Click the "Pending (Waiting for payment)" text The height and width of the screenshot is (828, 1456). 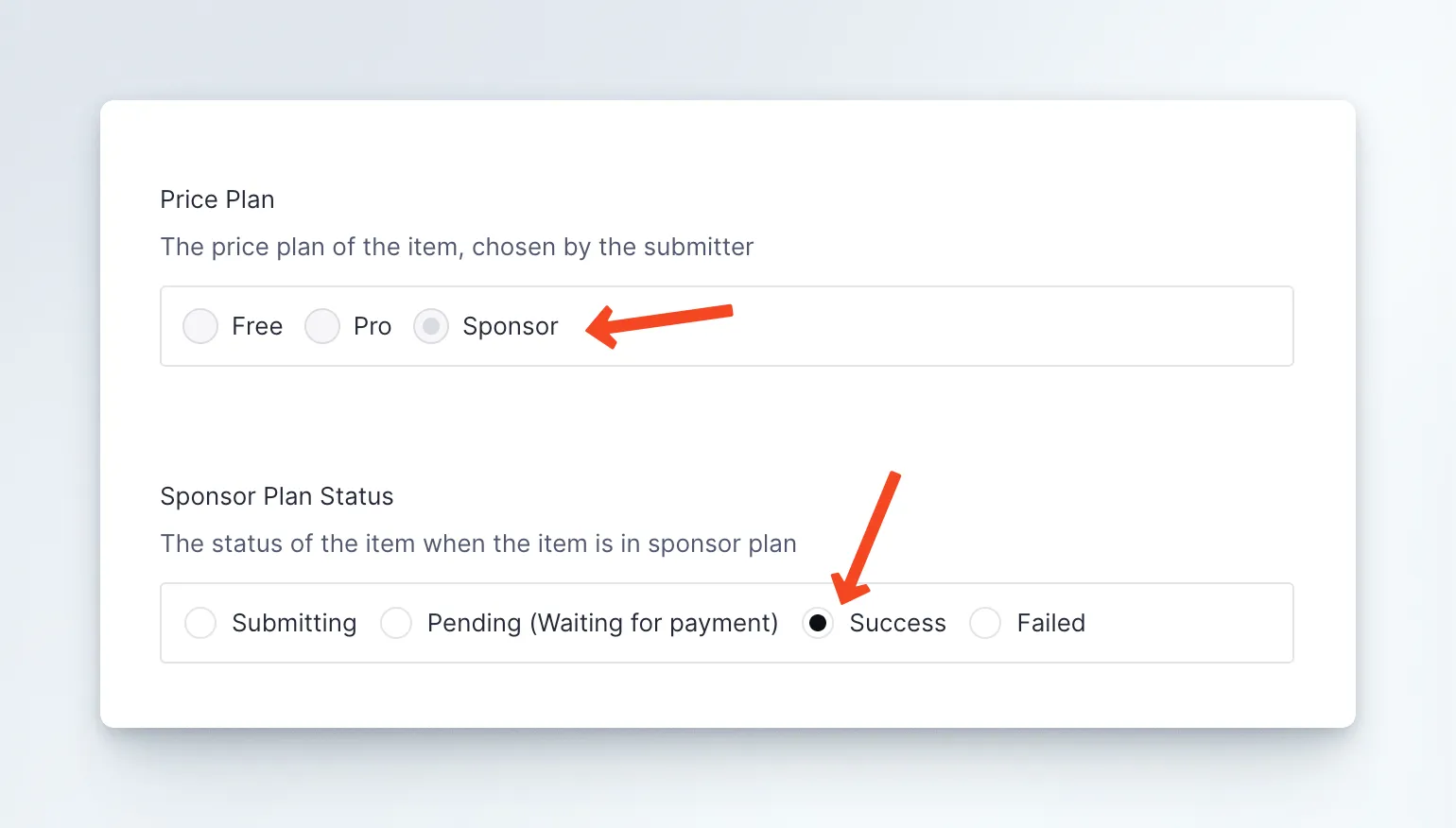(x=602, y=623)
